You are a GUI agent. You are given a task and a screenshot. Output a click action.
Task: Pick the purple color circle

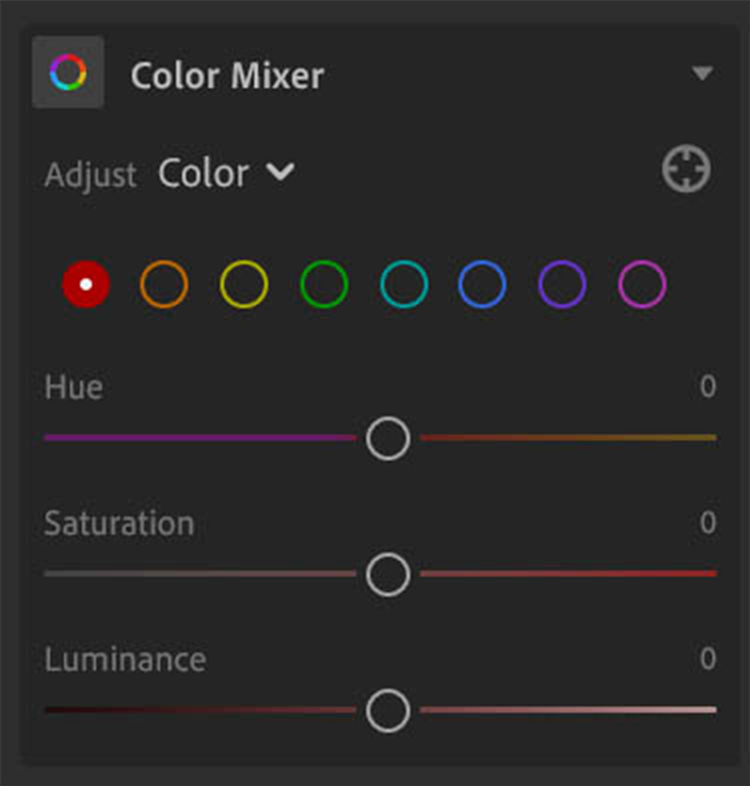coord(562,284)
